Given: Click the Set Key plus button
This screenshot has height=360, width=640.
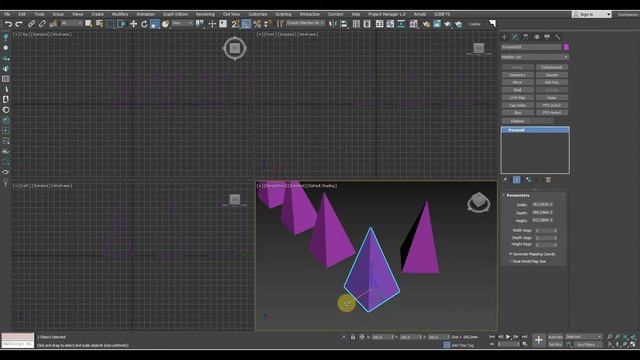Looking at the screenshot, I should coord(538,340).
